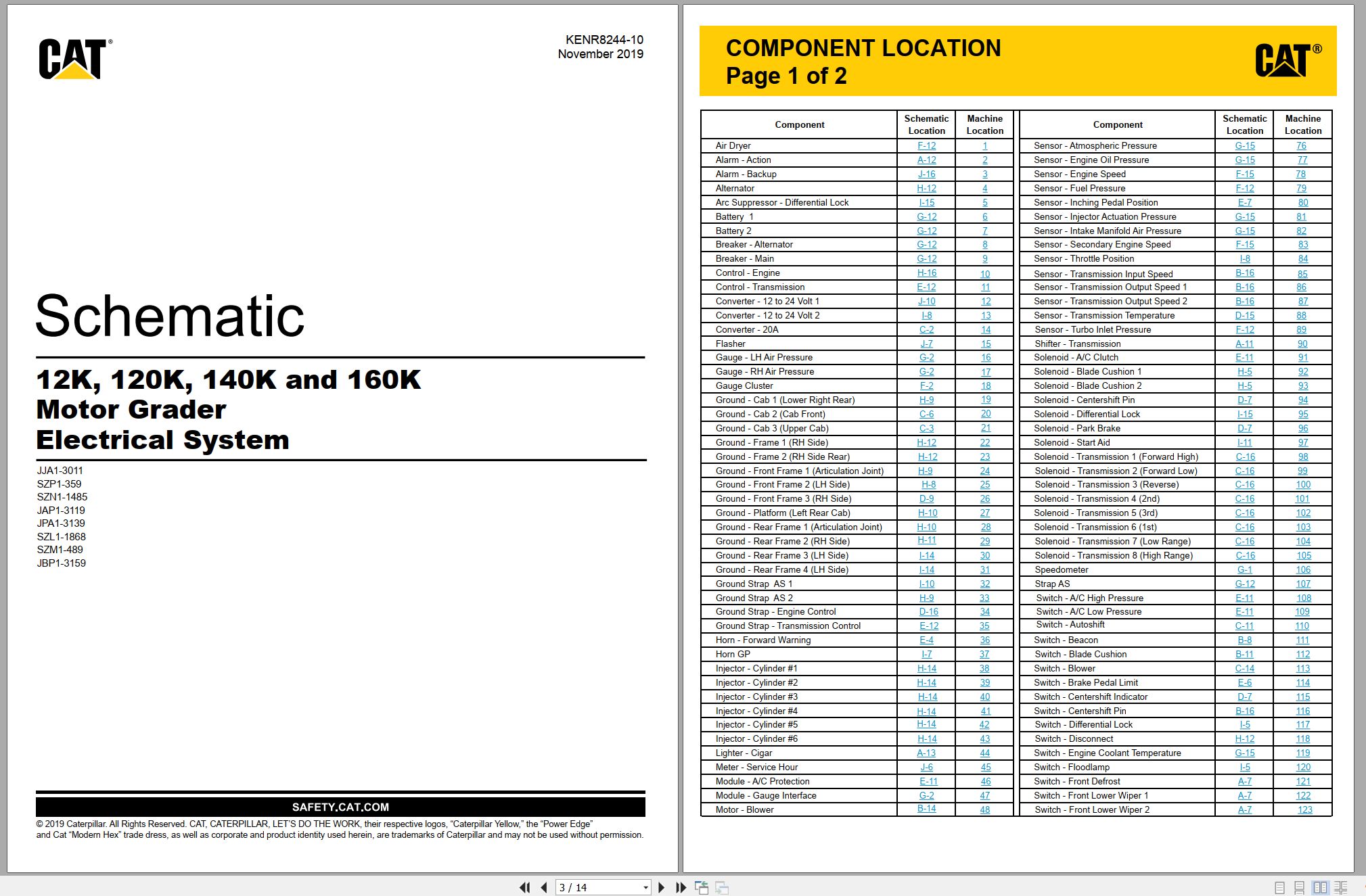Viewport: 1366px width, 896px height.
Task: Go to the previous page
Action: (x=544, y=887)
